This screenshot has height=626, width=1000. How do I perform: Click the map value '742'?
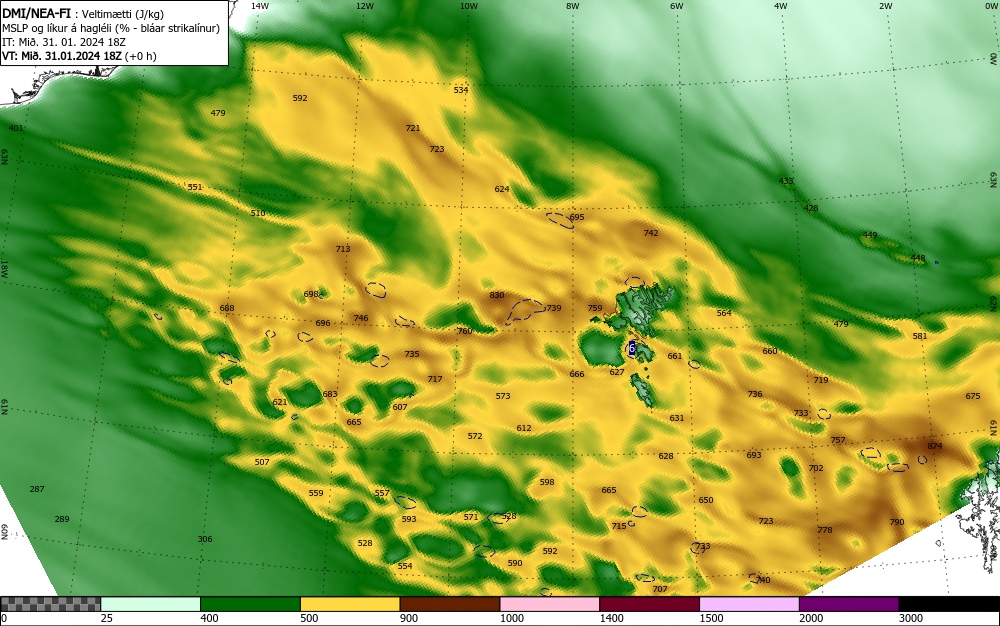pyautogui.click(x=651, y=233)
